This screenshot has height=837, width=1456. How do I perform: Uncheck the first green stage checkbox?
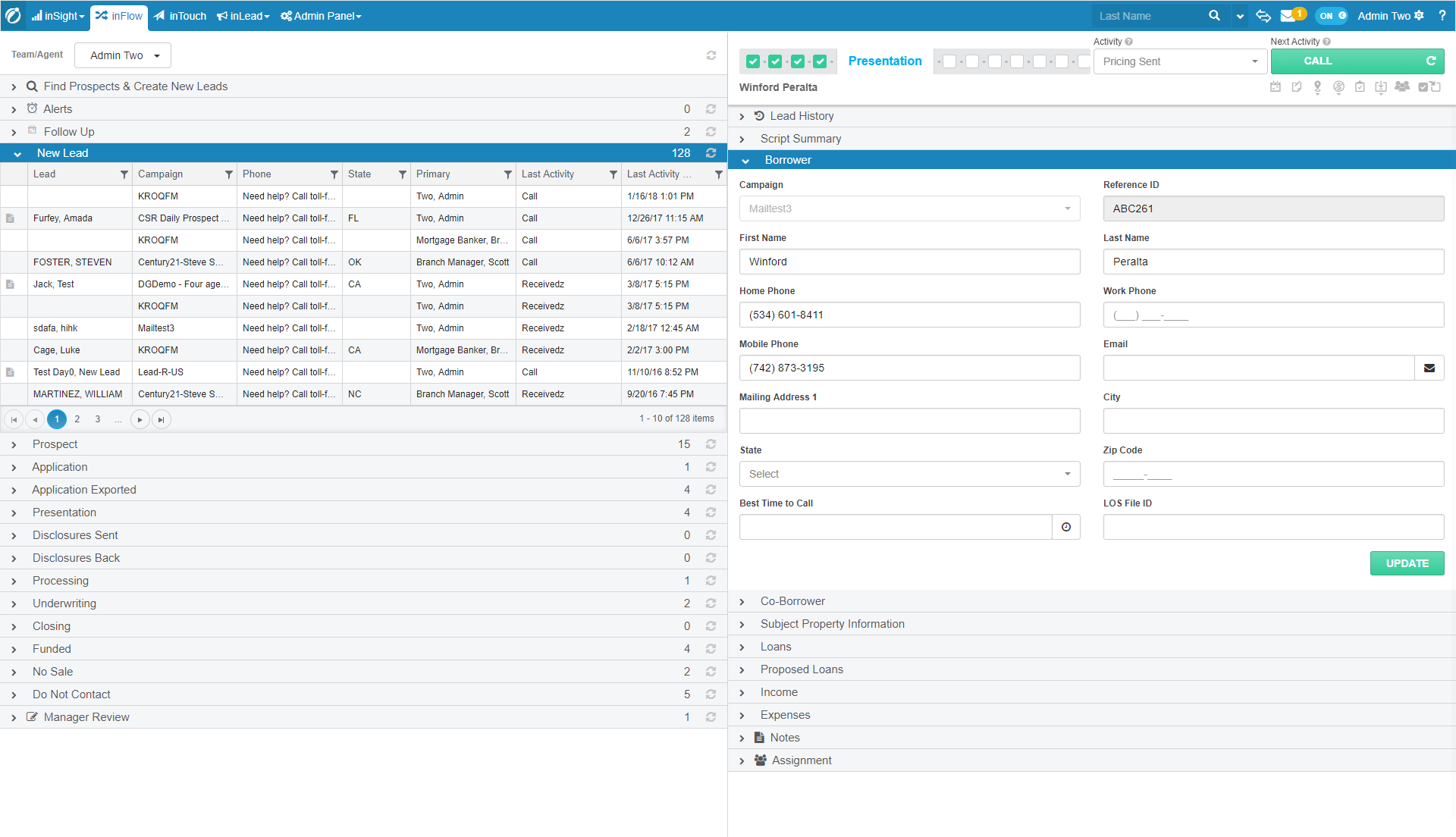coord(753,62)
